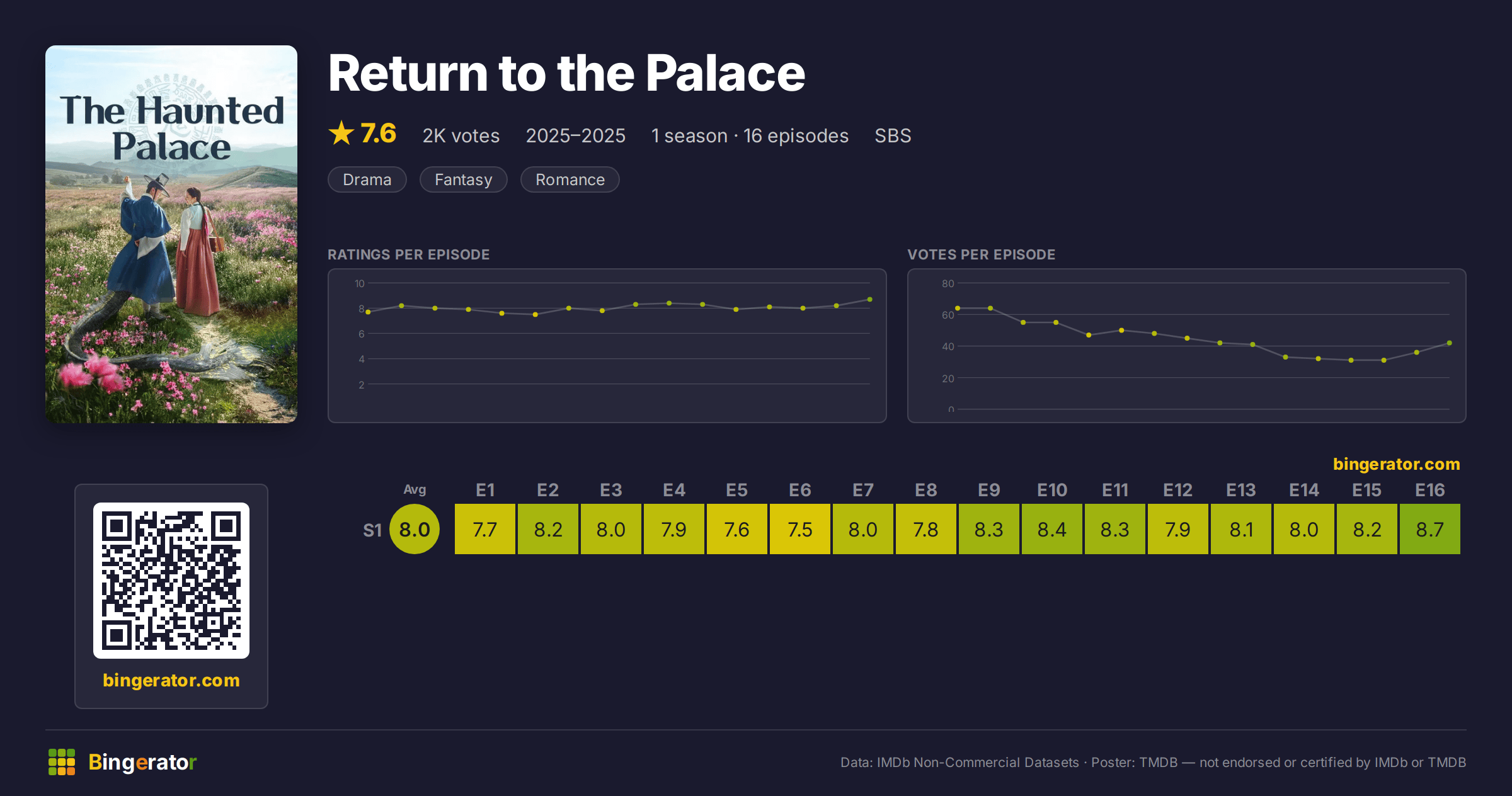Click the Bingerator grid logo icon

click(62, 762)
